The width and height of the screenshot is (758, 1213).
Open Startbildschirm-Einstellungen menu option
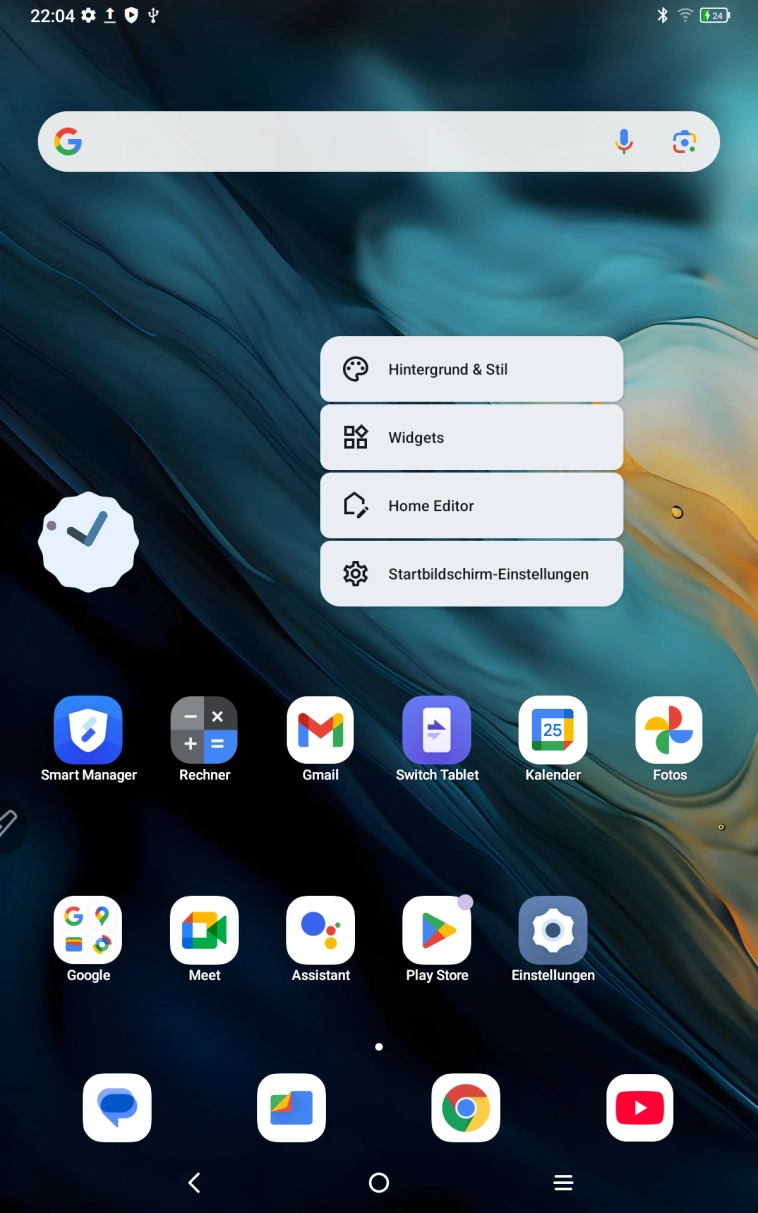click(x=471, y=574)
